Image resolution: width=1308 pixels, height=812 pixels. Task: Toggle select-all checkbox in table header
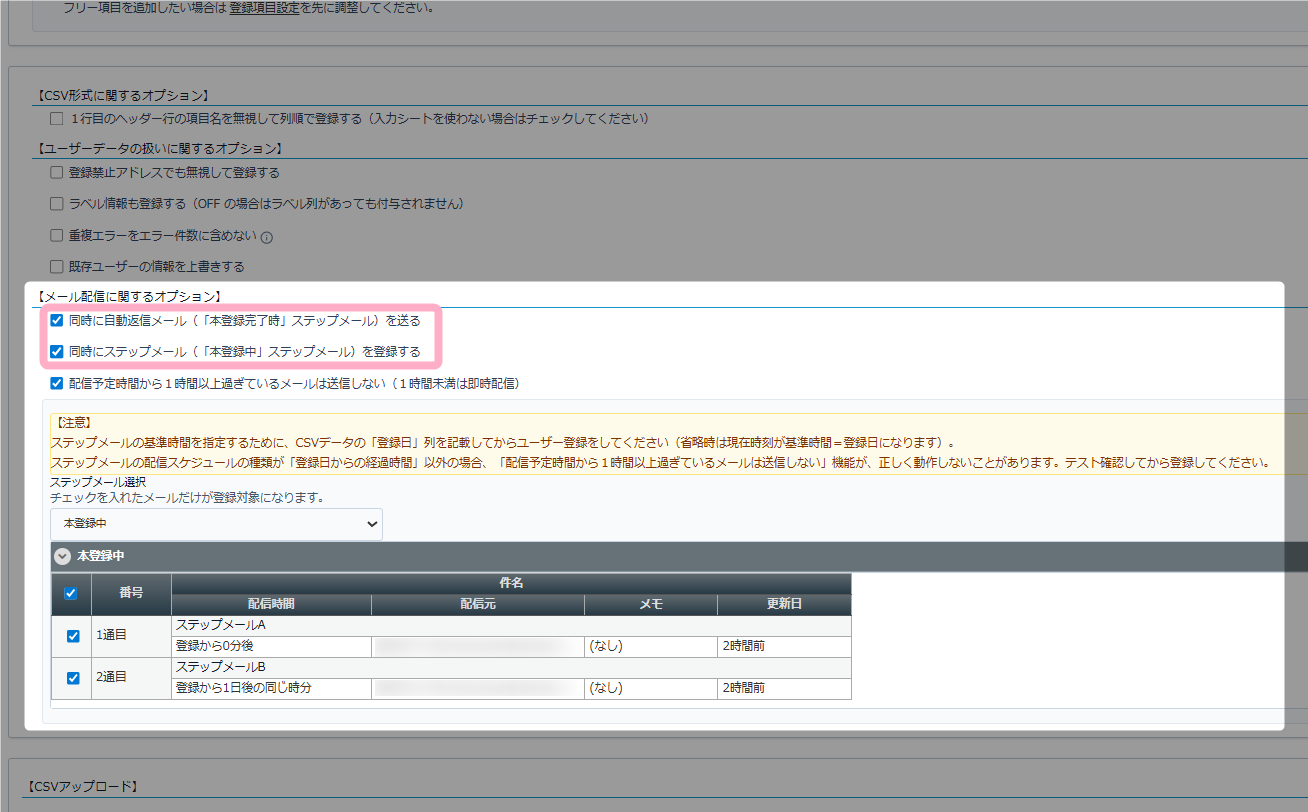pyautogui.click(x=71, y=593)
